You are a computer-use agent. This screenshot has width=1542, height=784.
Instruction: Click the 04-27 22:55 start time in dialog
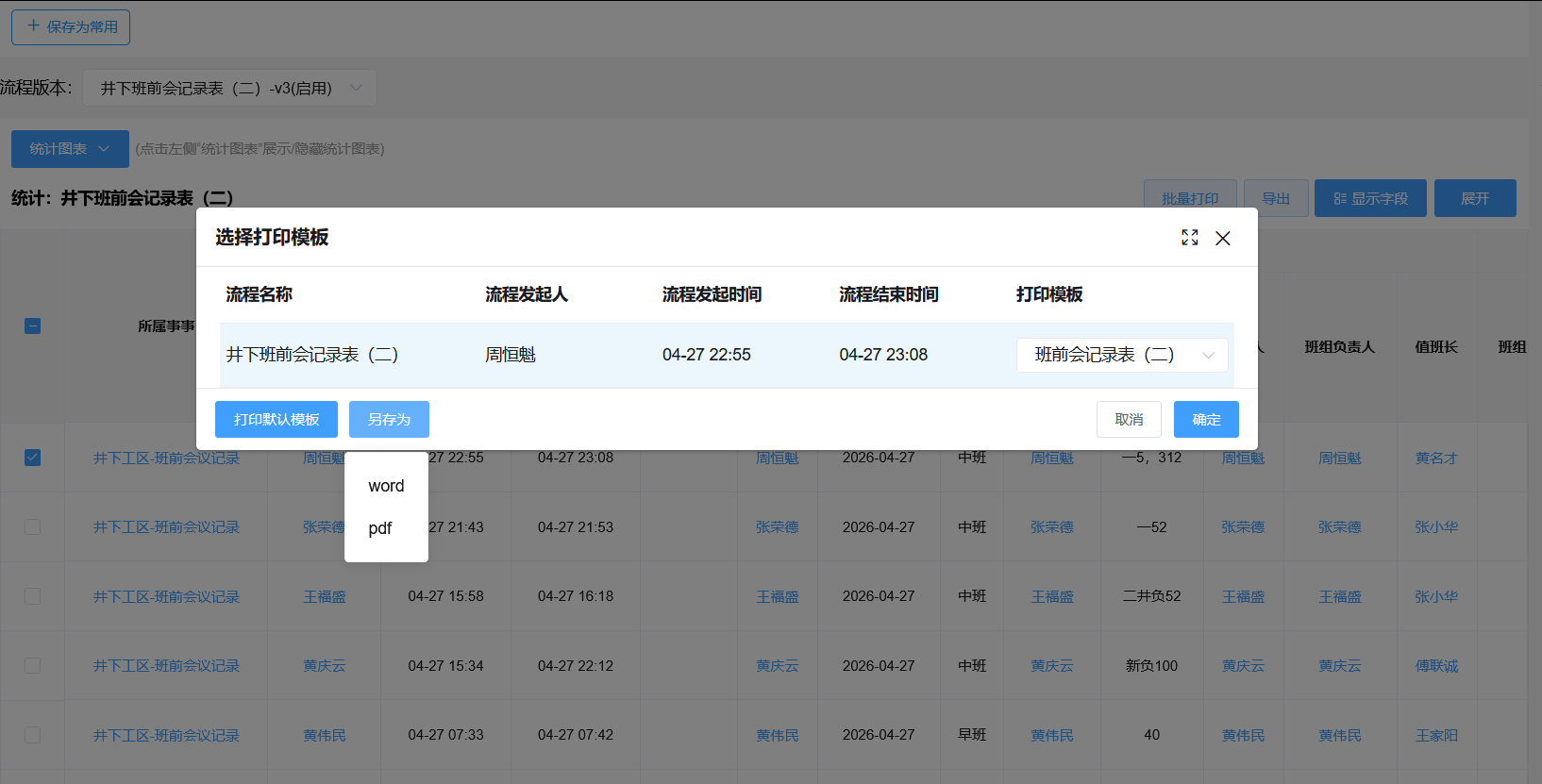point(707,355)
